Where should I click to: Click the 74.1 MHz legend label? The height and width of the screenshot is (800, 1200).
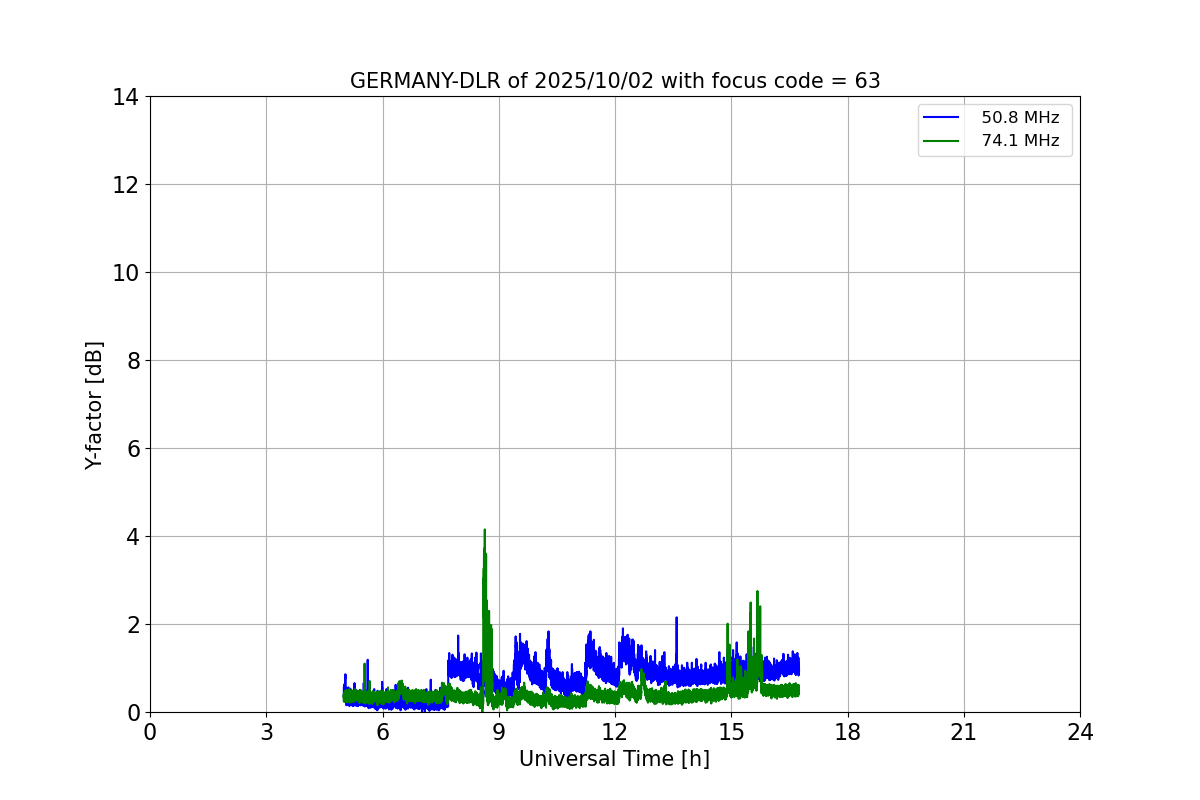[1020, 141]
